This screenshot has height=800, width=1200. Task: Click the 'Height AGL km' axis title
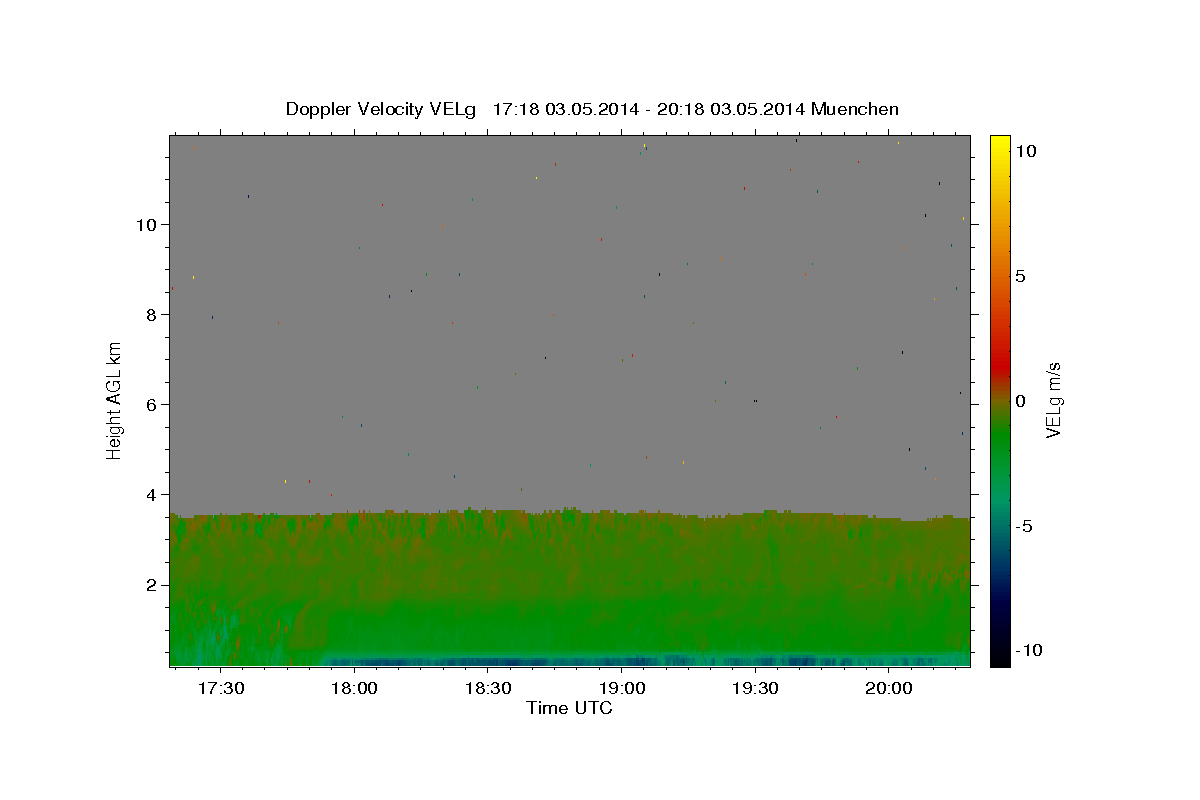(x=115, y=401)
